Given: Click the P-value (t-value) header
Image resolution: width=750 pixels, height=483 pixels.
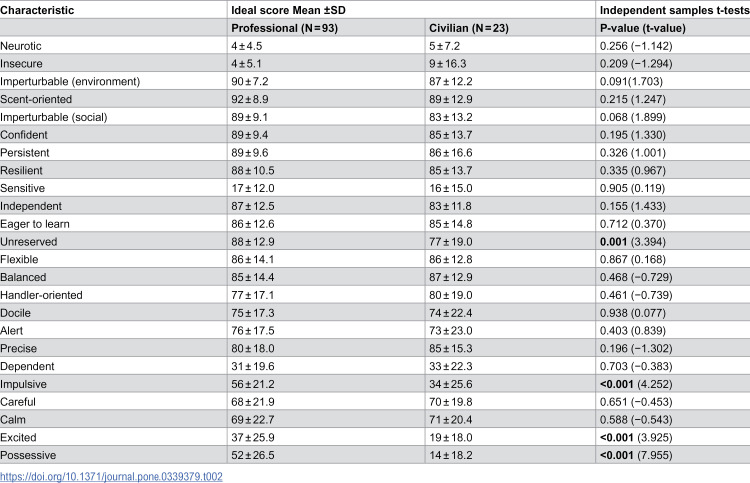Looking at the screenshot, I should pos(643,28).
